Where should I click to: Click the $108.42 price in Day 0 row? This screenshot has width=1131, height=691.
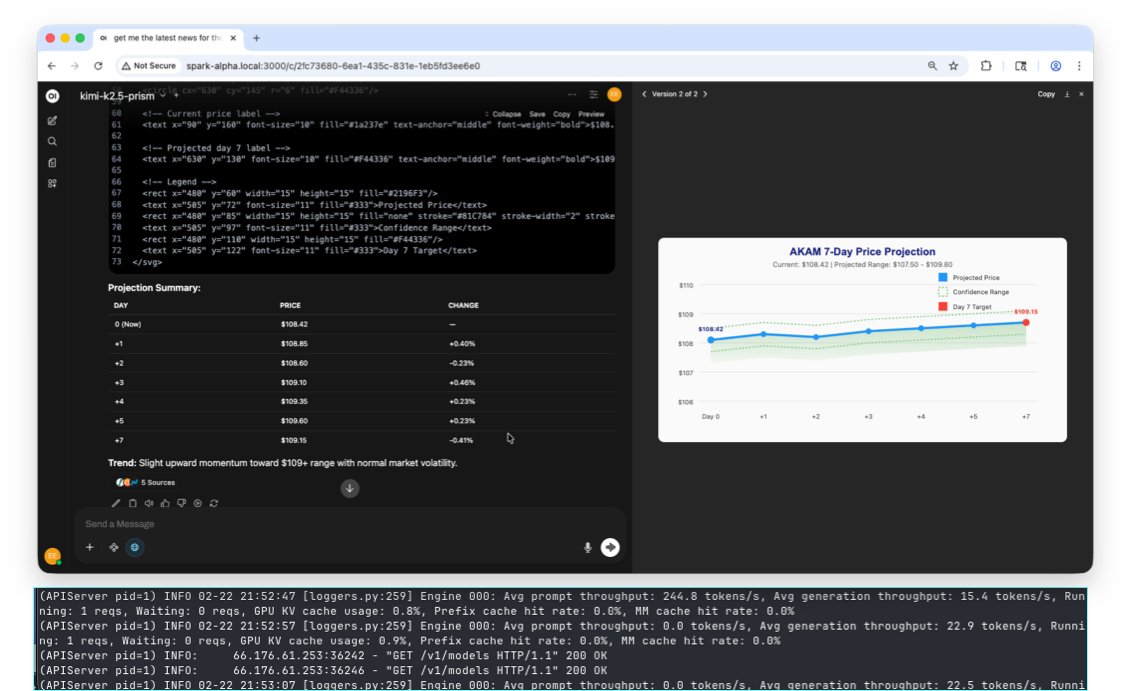(x=294, y=325)
